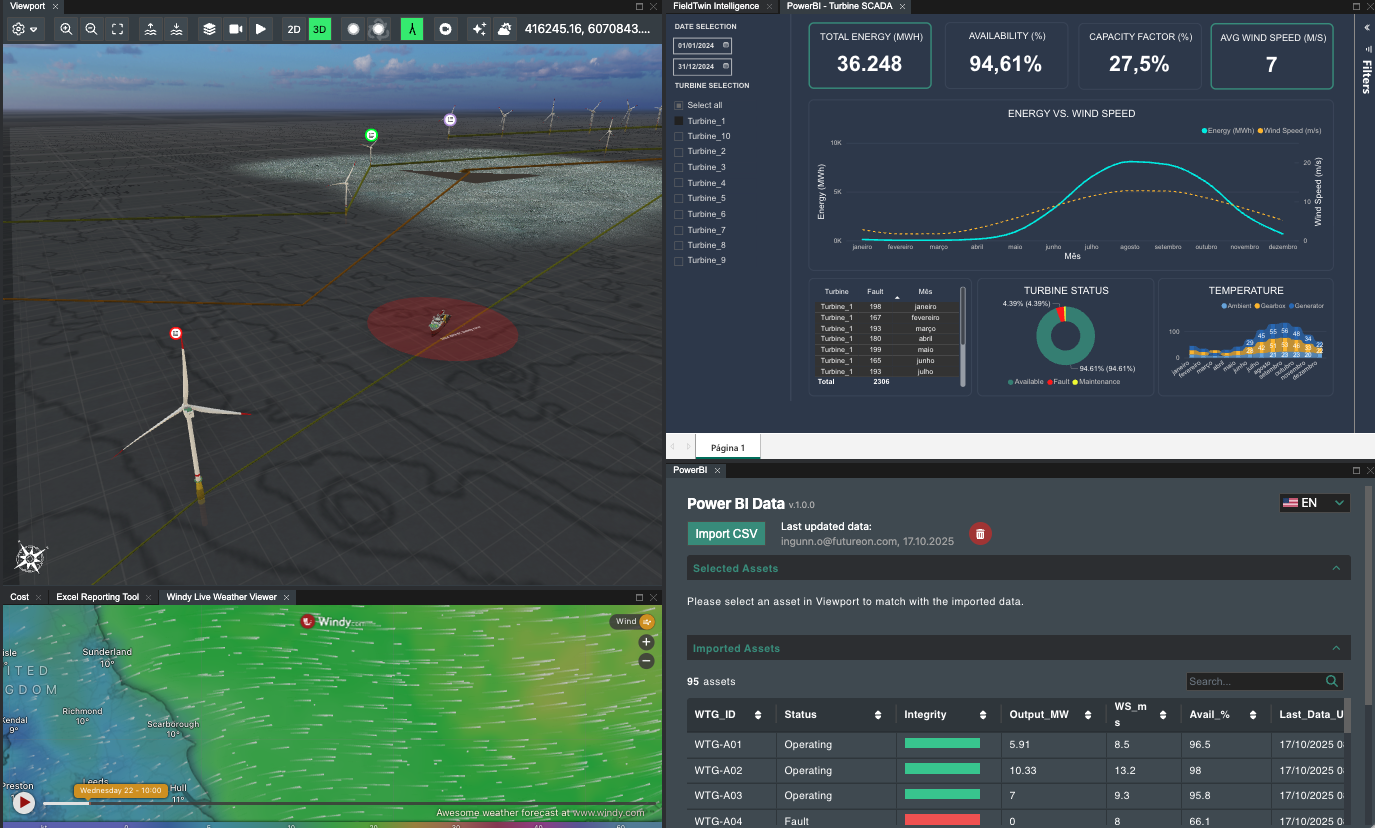Click the weather cloud icon in Viewport toolbar

[x=505, y=29]
